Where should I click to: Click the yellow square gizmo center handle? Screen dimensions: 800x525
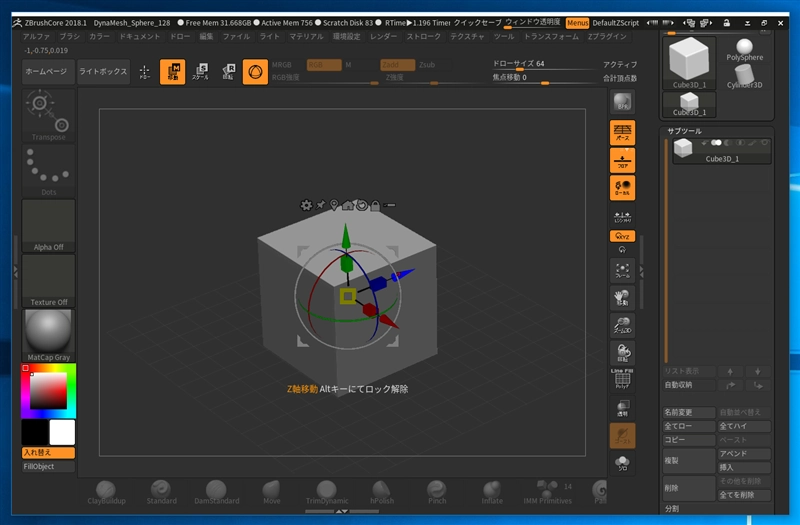pyautogui.click(x=348, y=296)
